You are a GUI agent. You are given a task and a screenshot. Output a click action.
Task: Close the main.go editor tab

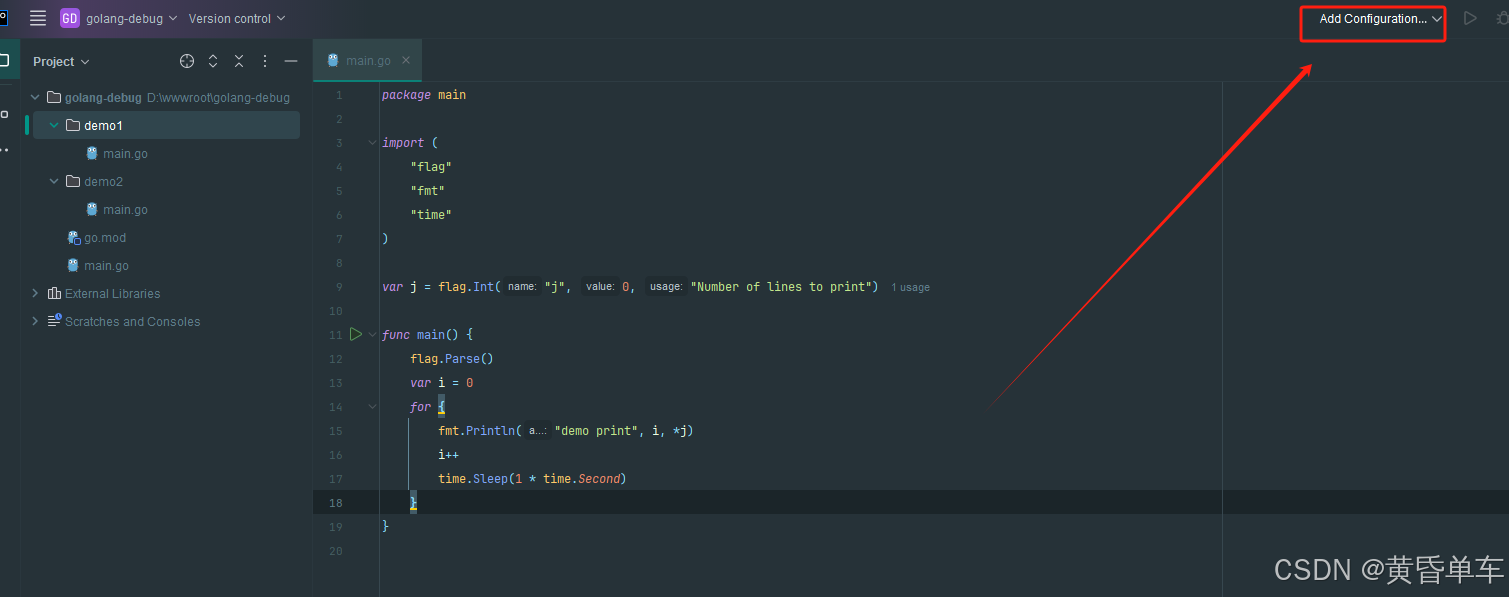[406, 60]
